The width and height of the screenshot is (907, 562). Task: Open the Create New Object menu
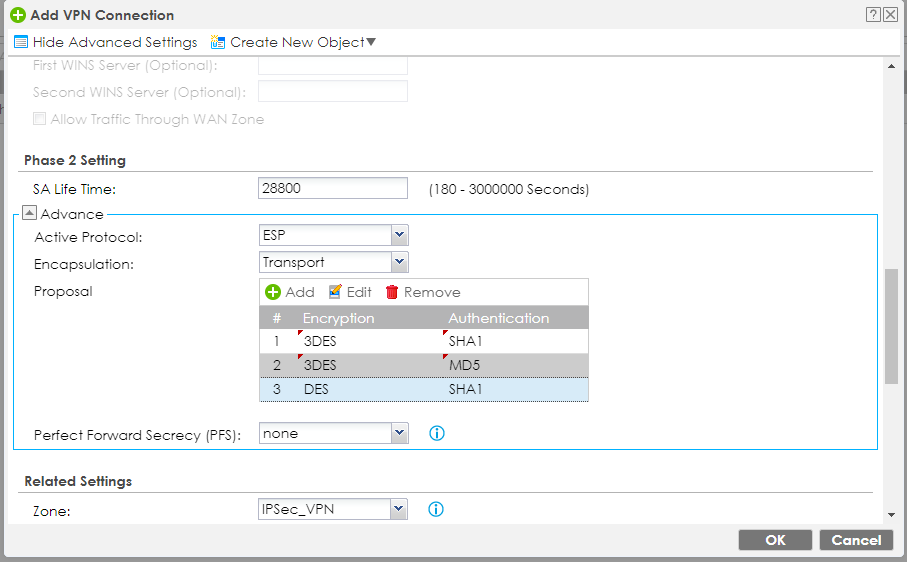pos(293,42)
